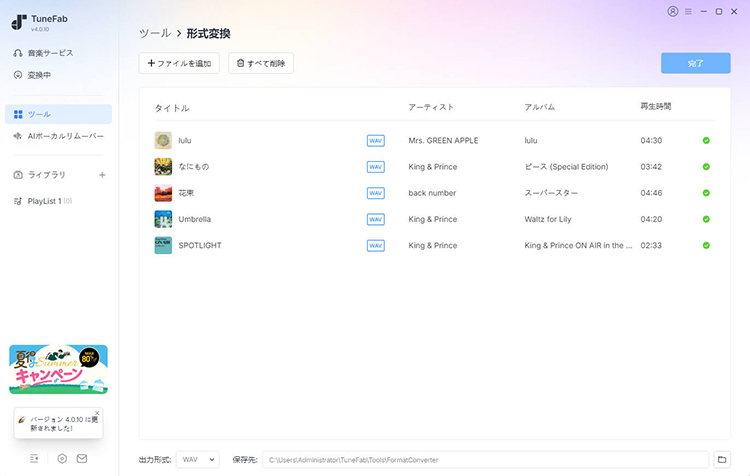Select the Umbrella track title
750x476 pixels.
195,219
